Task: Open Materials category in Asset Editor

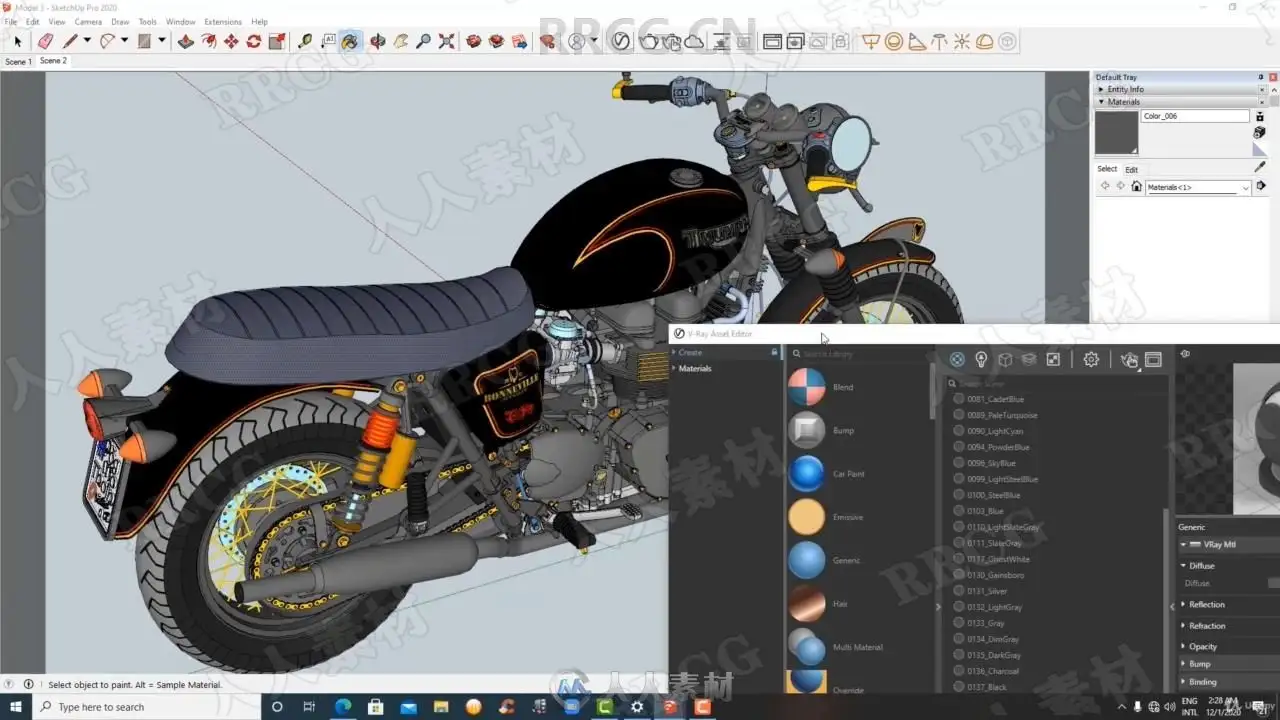Action: [x=957, y=359]
